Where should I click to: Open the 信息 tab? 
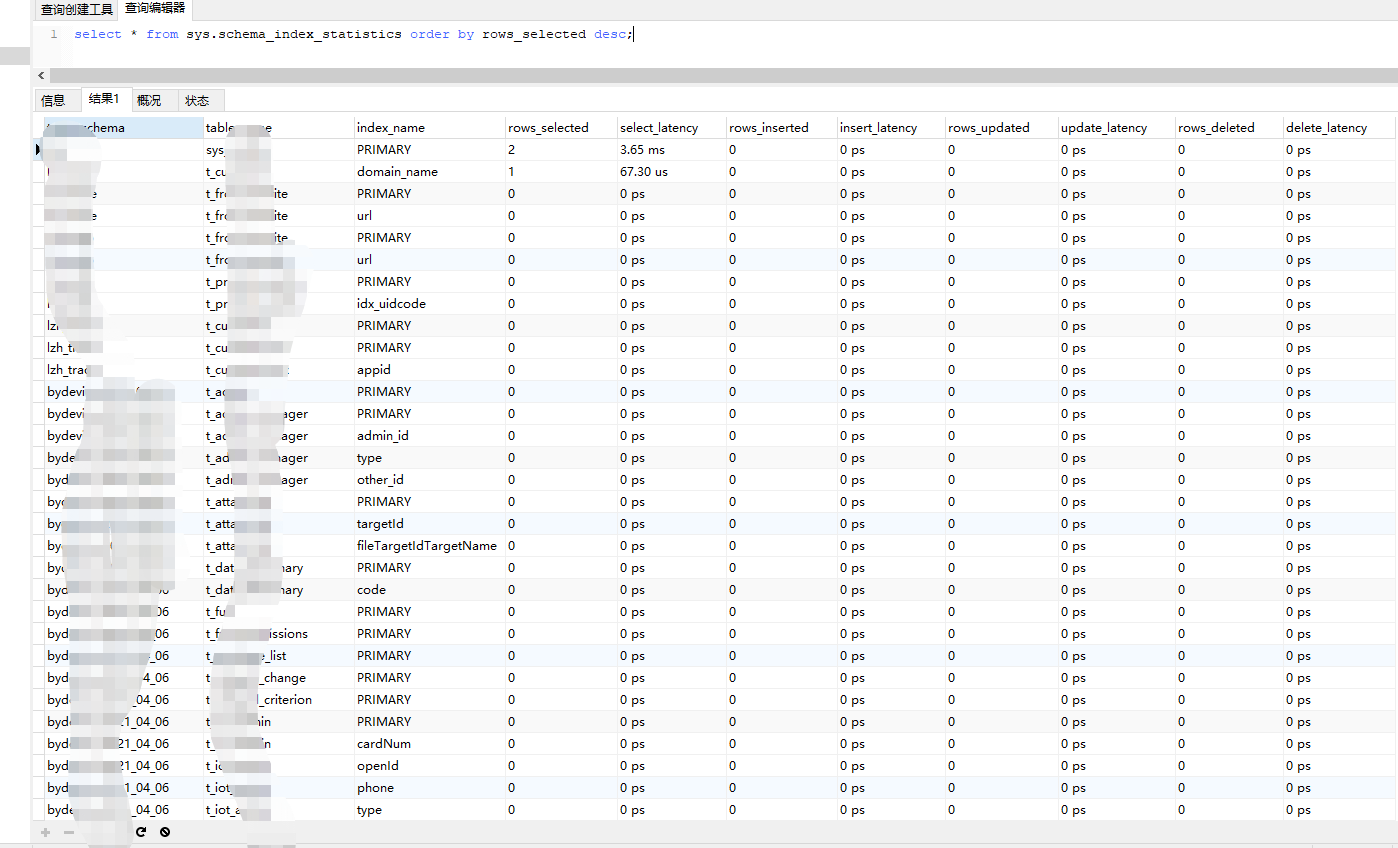(x=53, y=100)
